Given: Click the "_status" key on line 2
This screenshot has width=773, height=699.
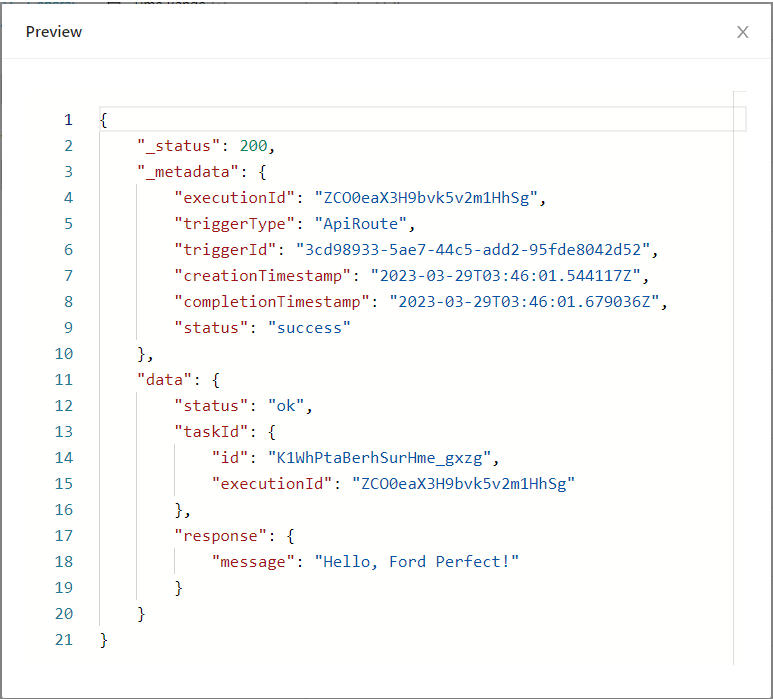Looking at the screenshot, I should (179, 146).
